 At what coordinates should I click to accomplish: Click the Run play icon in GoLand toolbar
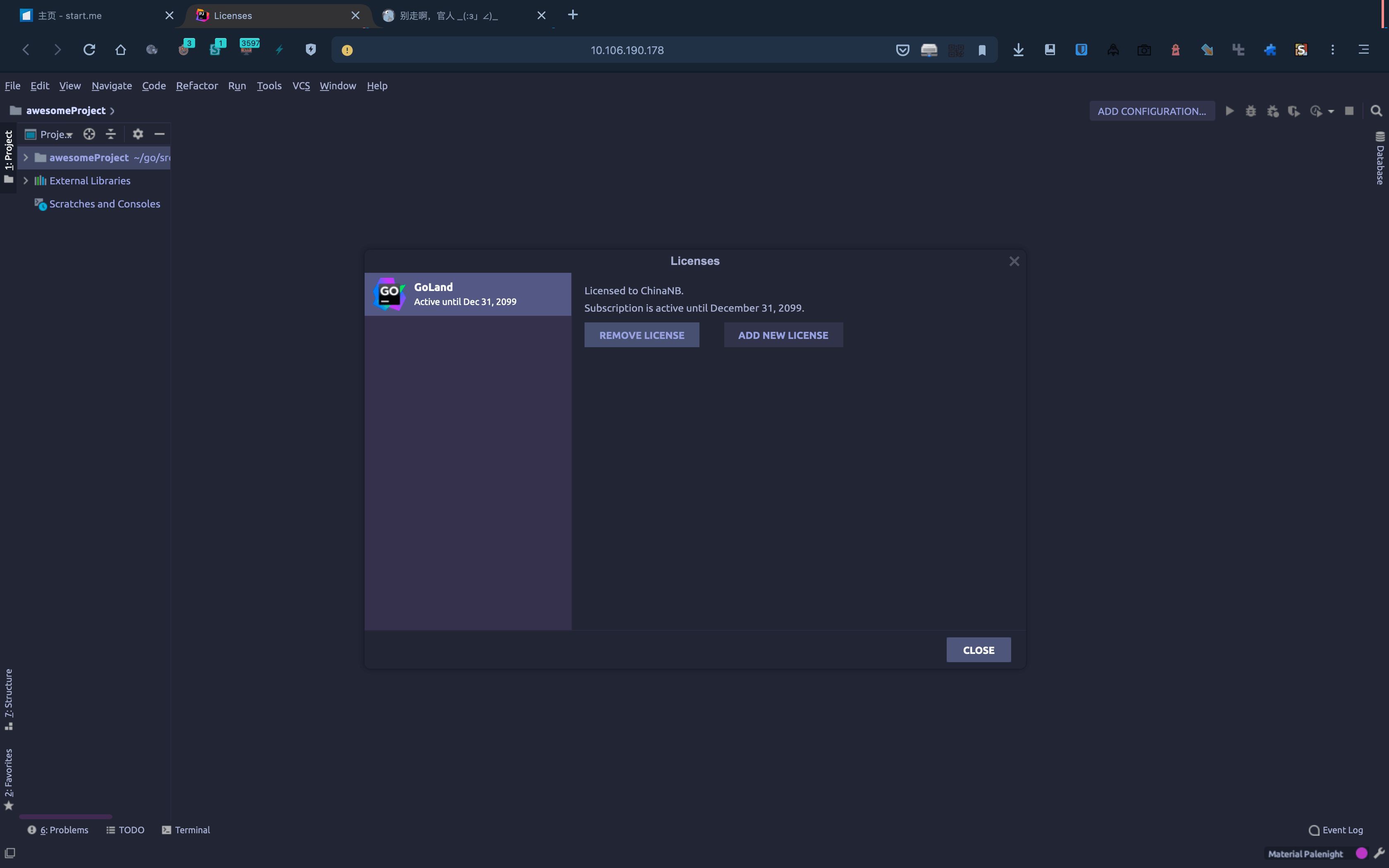point(1229,111)
